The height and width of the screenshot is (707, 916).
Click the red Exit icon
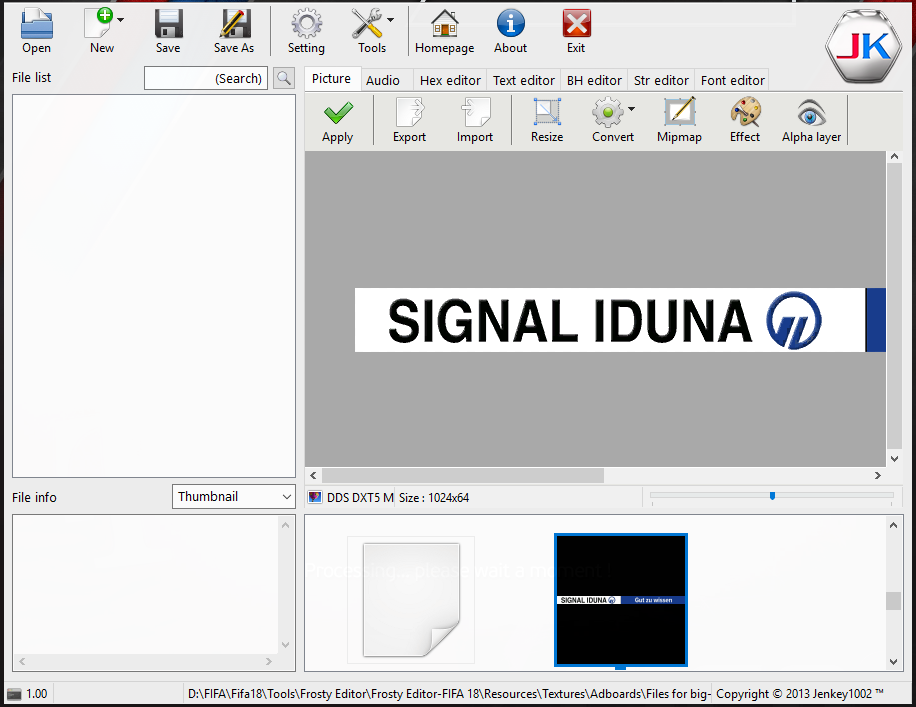pyautogui.click(x=576, y=25)
